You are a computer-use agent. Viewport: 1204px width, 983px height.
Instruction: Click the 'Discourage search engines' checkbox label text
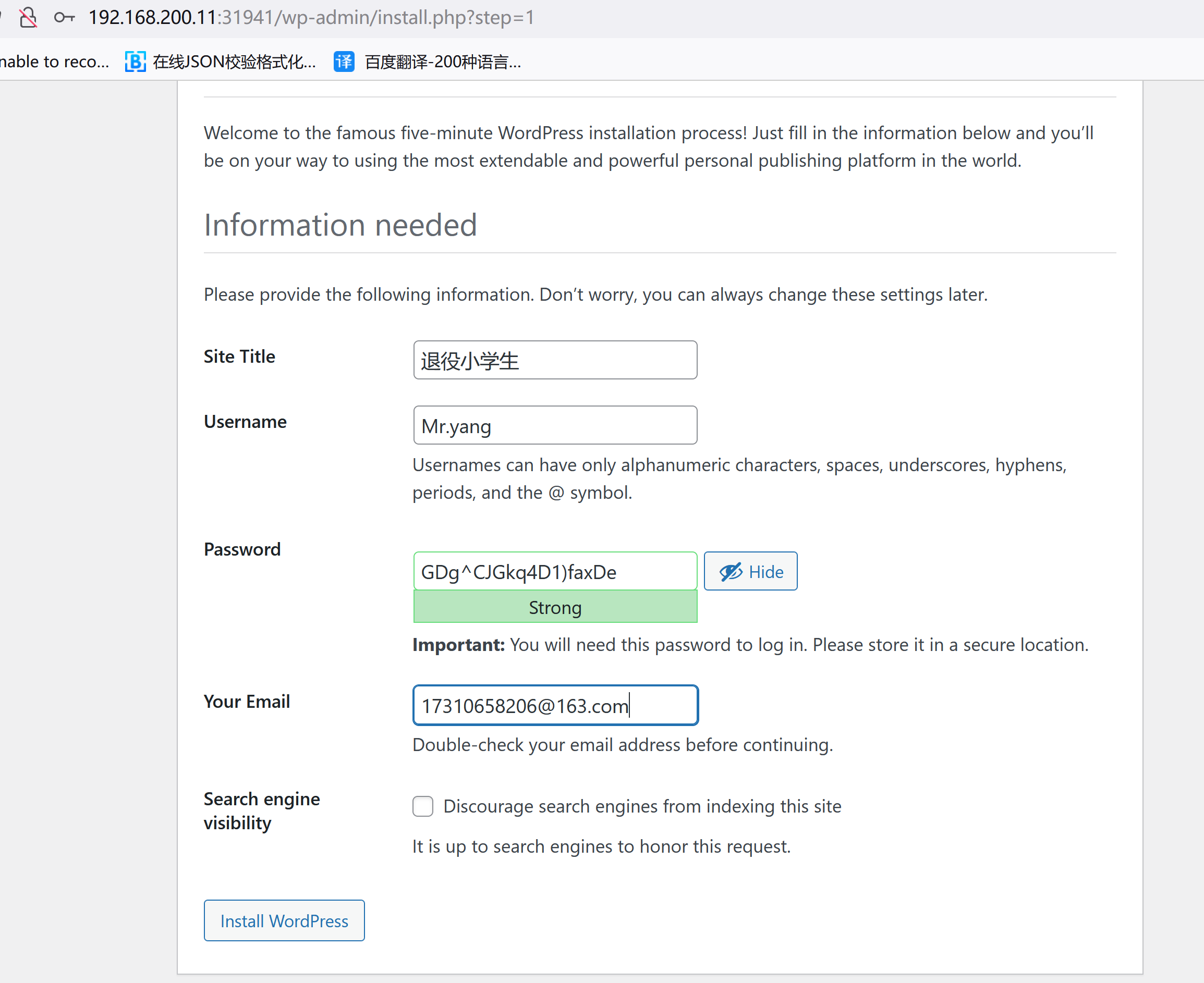tap(642, 806)
